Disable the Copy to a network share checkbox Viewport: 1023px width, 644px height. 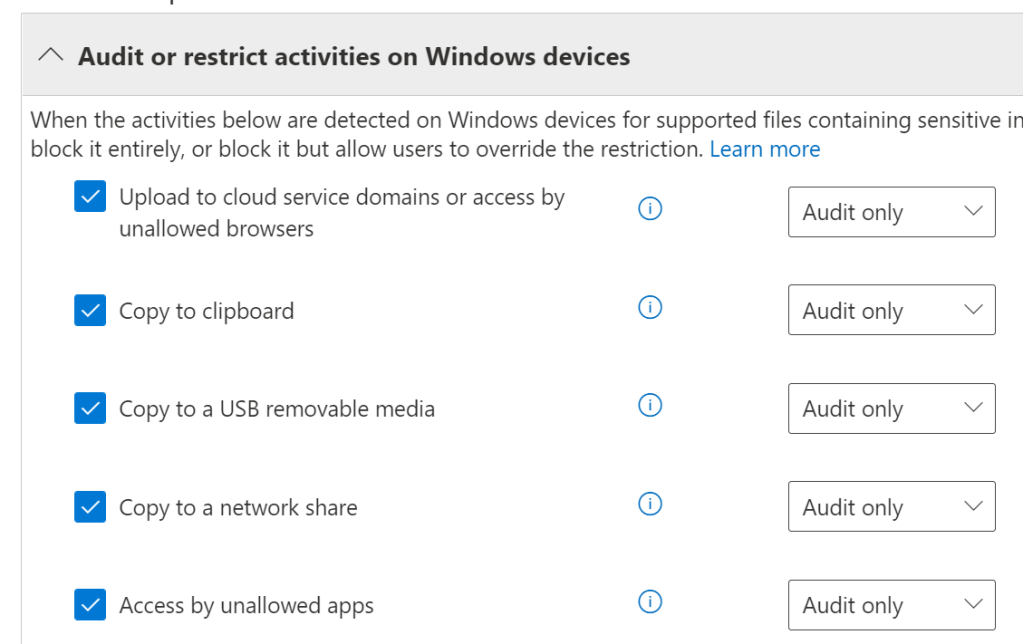click(90, 507)
